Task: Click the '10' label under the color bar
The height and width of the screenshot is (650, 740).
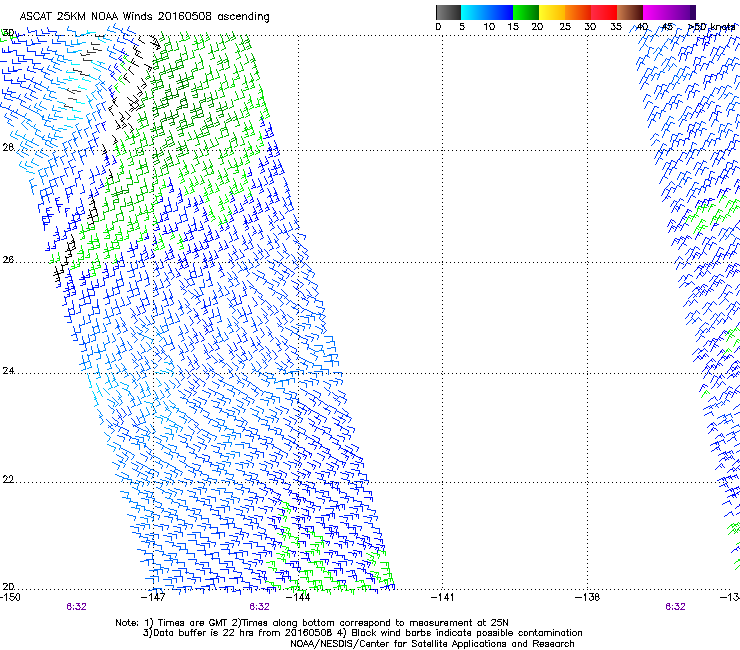Action: 489,27
